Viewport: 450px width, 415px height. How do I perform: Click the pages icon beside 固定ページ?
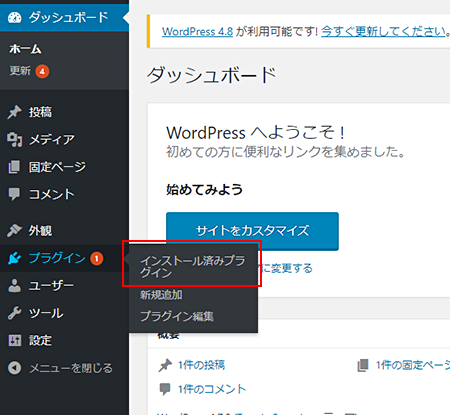click(x=14, y=167)
